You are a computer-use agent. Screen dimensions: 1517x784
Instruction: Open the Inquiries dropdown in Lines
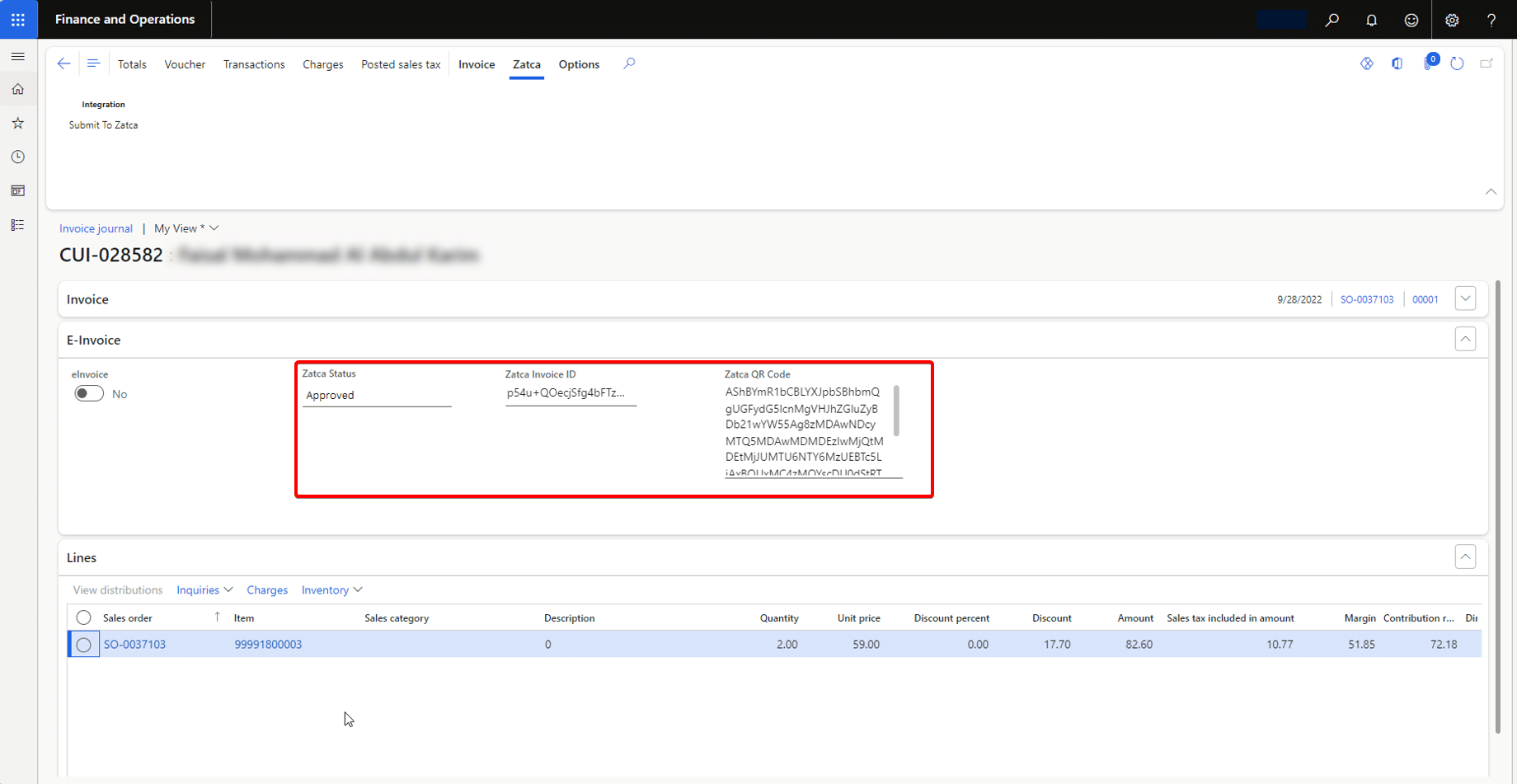[x=204, y=589]
